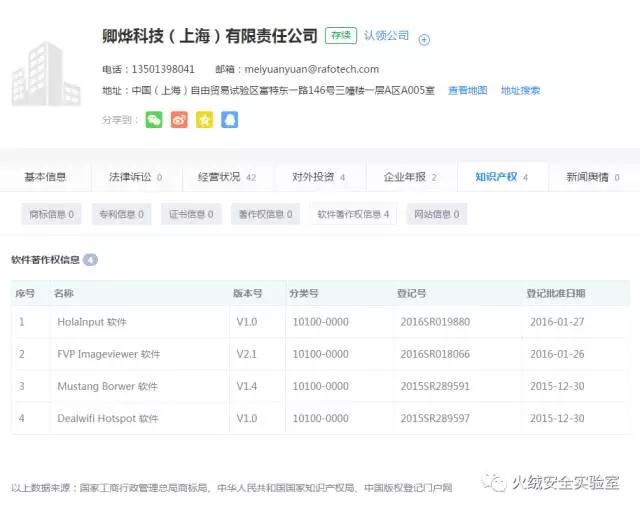The height and width of the screenshot is (511, 640).
Task: Click registration number 2016SR018066
Action: coord(435,354)
